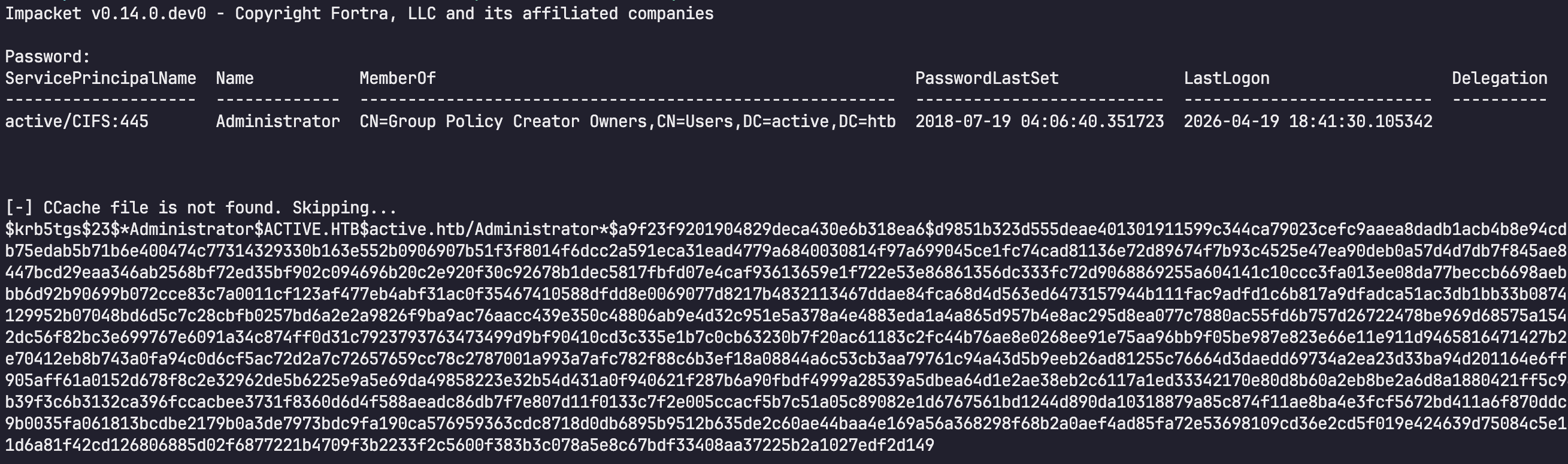Click the Name column header
Viewport: 1568px width, 464px height.
pyautogui.click(x=234, y=79)
